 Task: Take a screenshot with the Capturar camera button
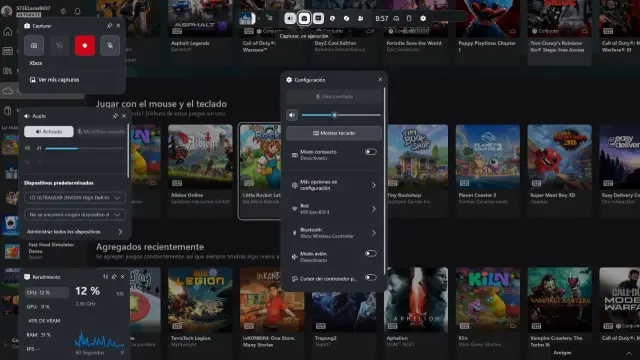tap(34, 46)
